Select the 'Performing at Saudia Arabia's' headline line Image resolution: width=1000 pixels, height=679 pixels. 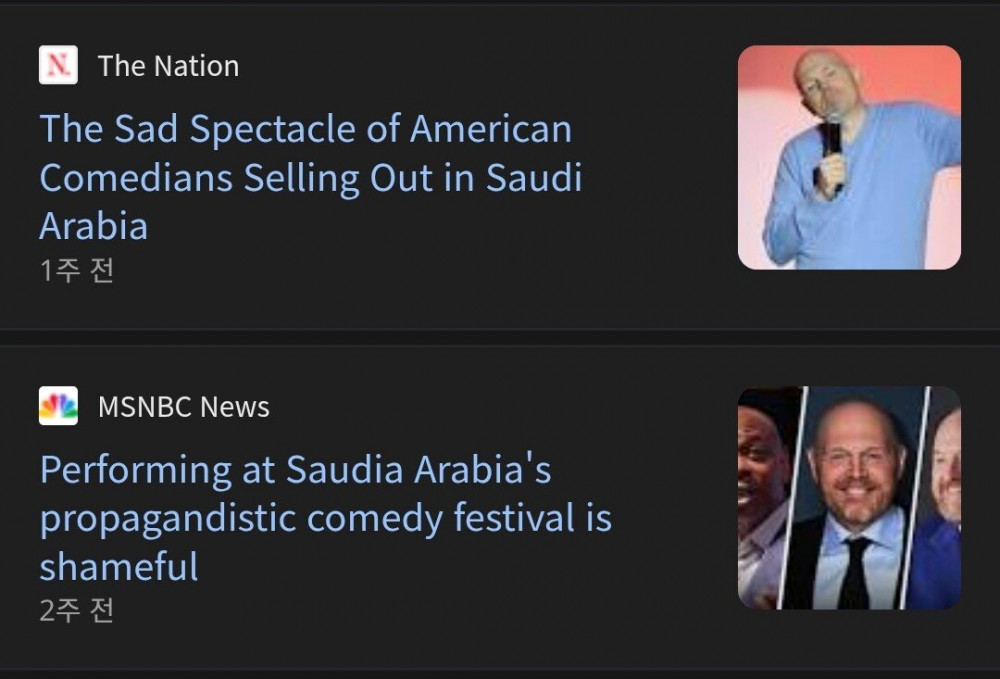click(295, 470)
